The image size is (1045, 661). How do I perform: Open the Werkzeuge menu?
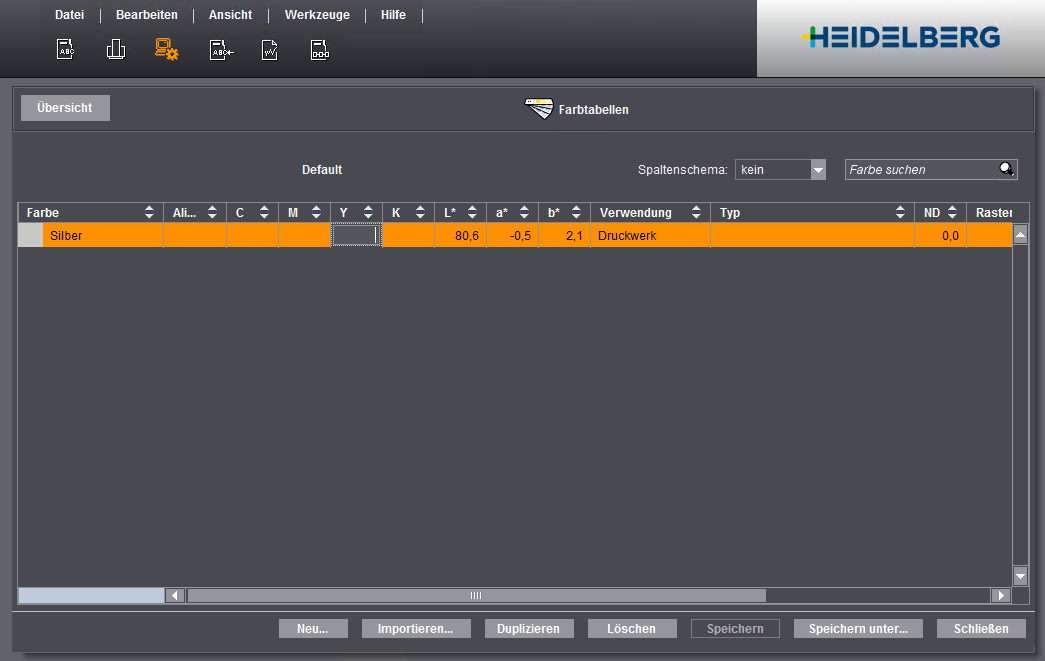point(317,15)
